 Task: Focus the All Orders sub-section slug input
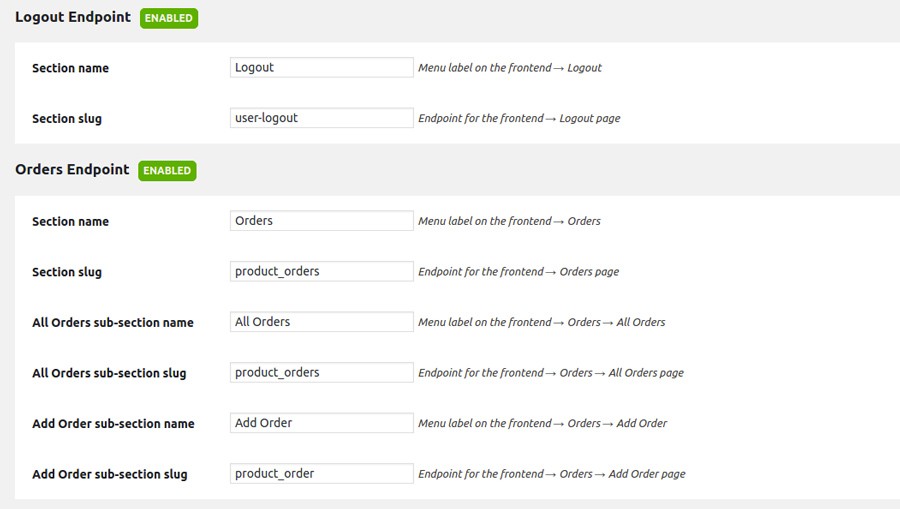coord(321,372)
